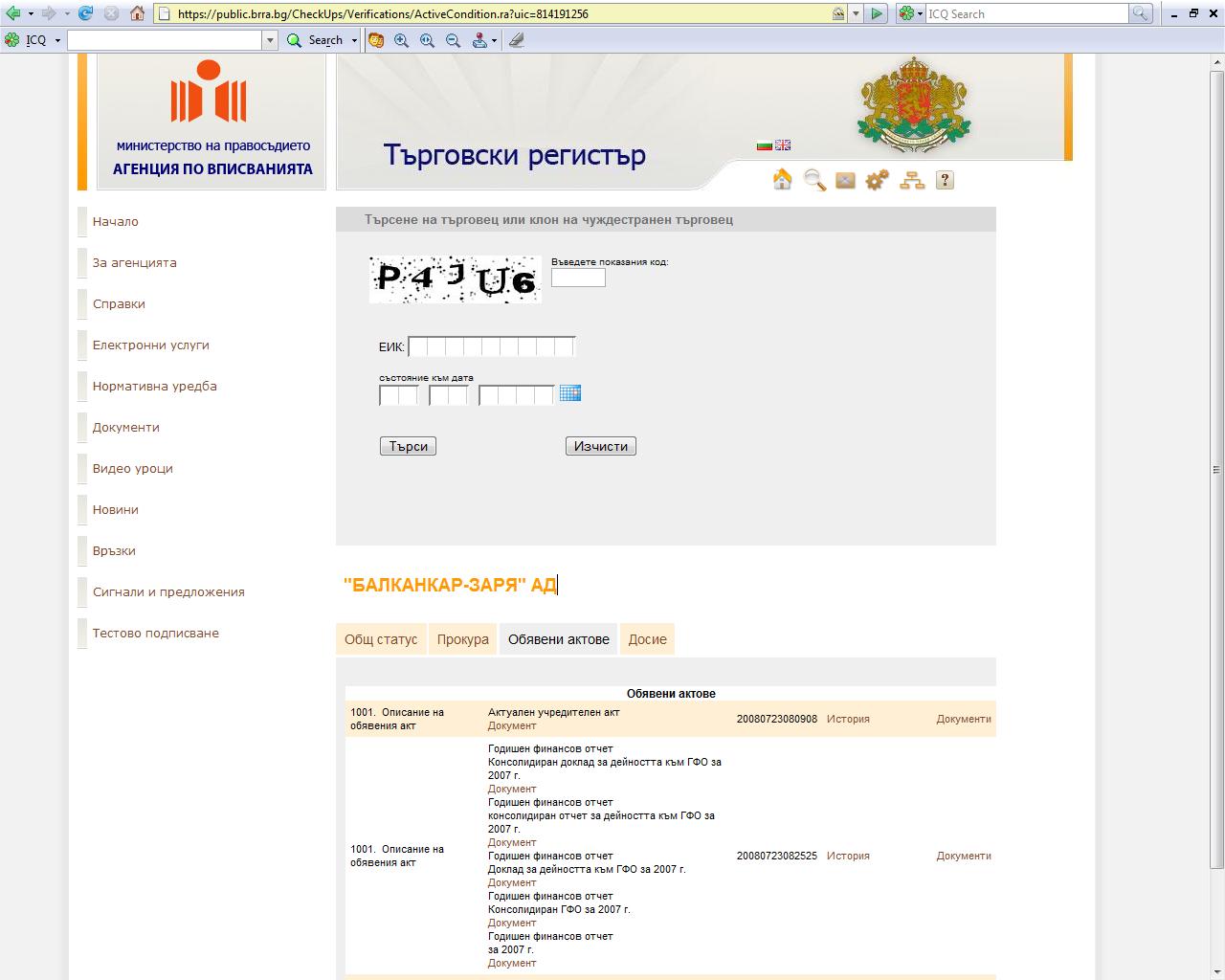The image size is (1225, 980).
Task: Open the forward history dropdown arrow
Action: pos(65,13)
